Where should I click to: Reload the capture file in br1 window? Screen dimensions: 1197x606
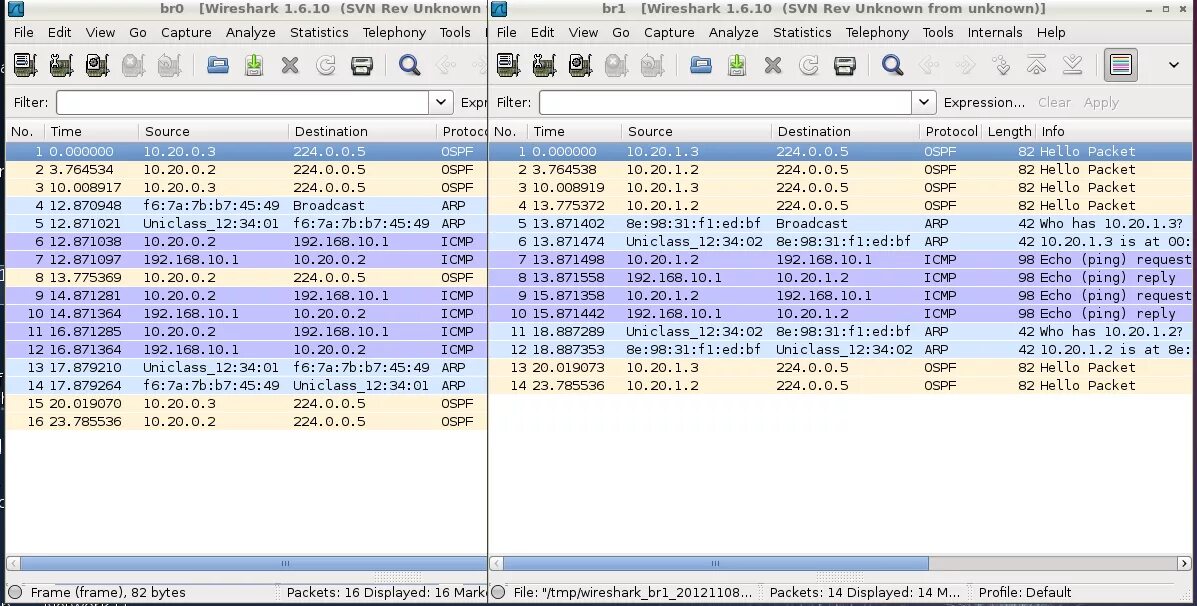(x=808, y=66)
